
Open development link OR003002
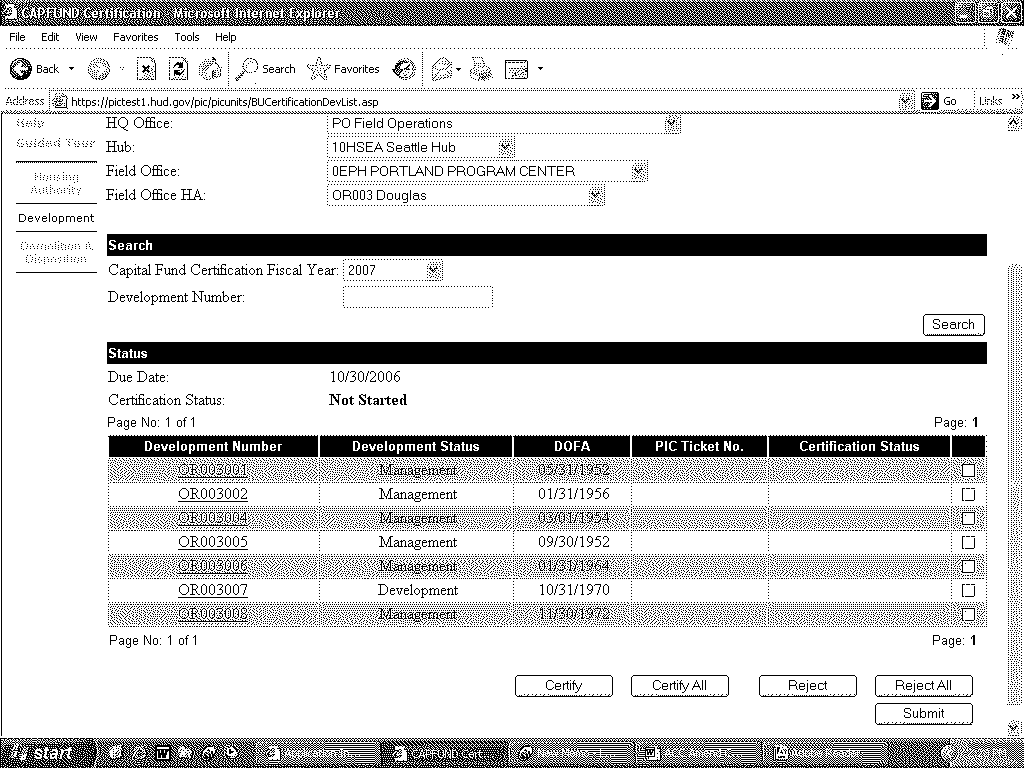click(x=213, y=494)
